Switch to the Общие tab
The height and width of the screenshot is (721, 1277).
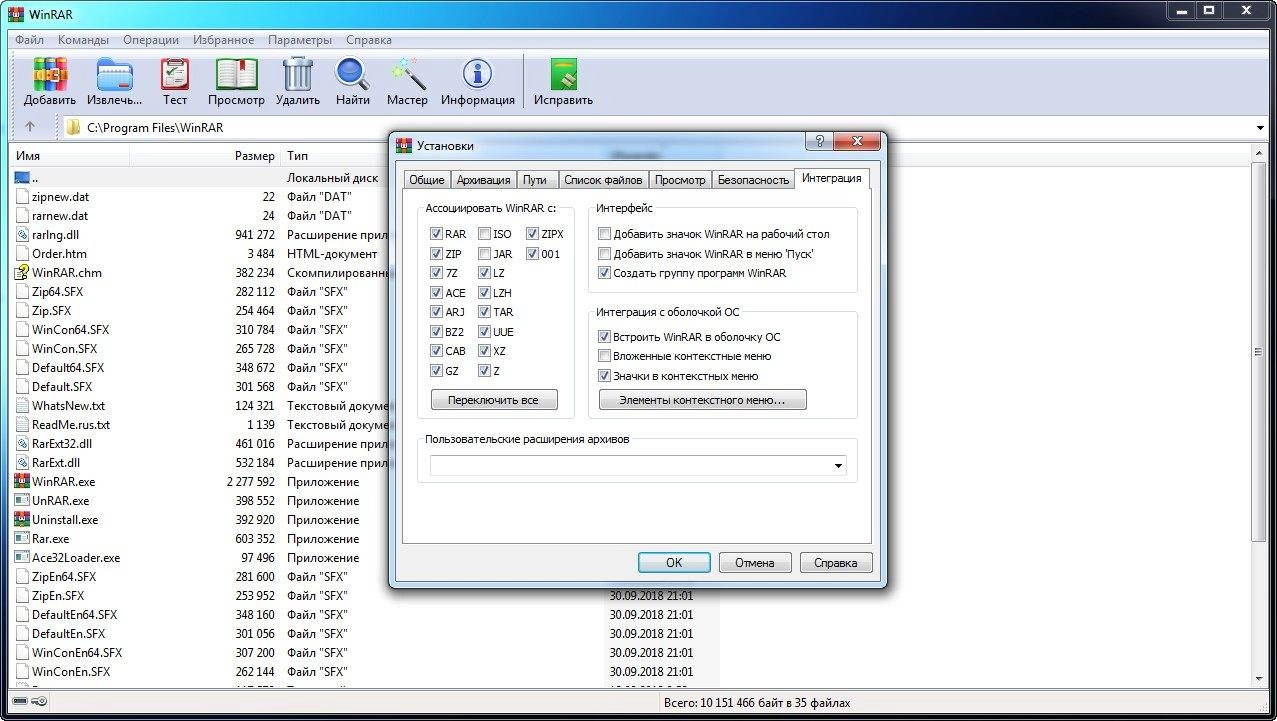(x=427, y=180)
